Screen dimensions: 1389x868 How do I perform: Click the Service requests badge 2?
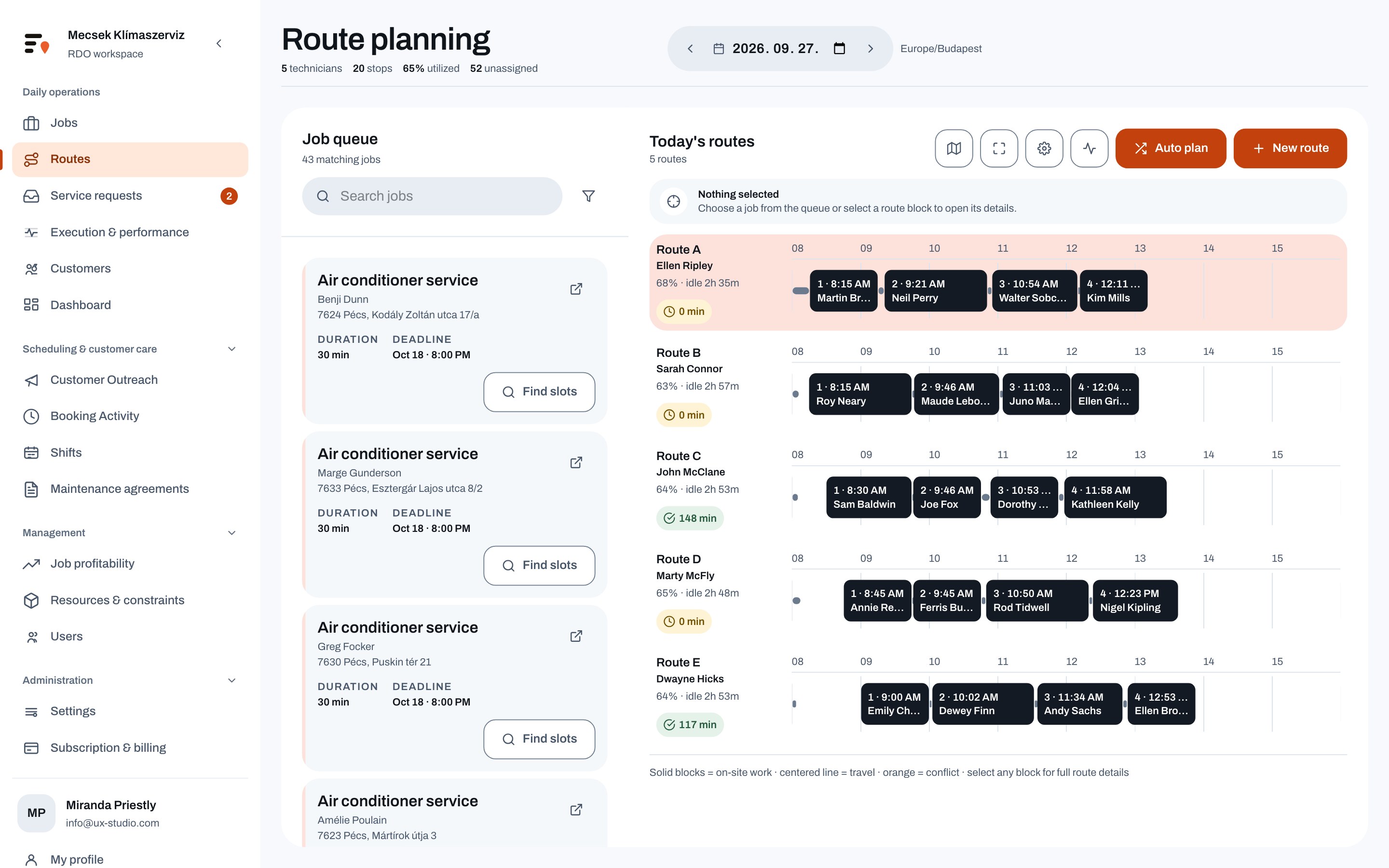pos(229,196)
